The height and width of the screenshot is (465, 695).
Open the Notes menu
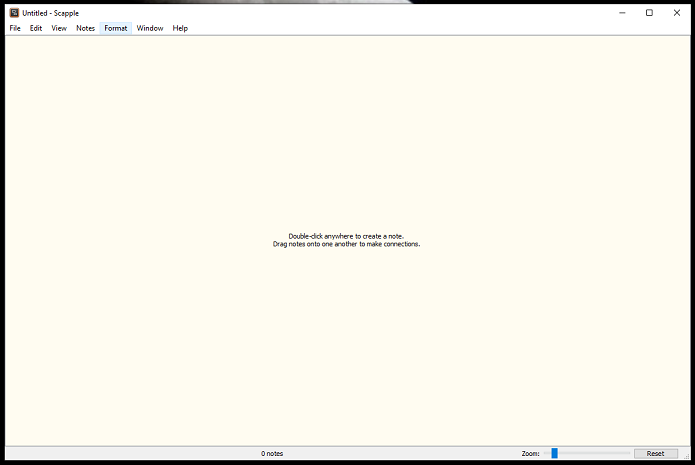86,28
